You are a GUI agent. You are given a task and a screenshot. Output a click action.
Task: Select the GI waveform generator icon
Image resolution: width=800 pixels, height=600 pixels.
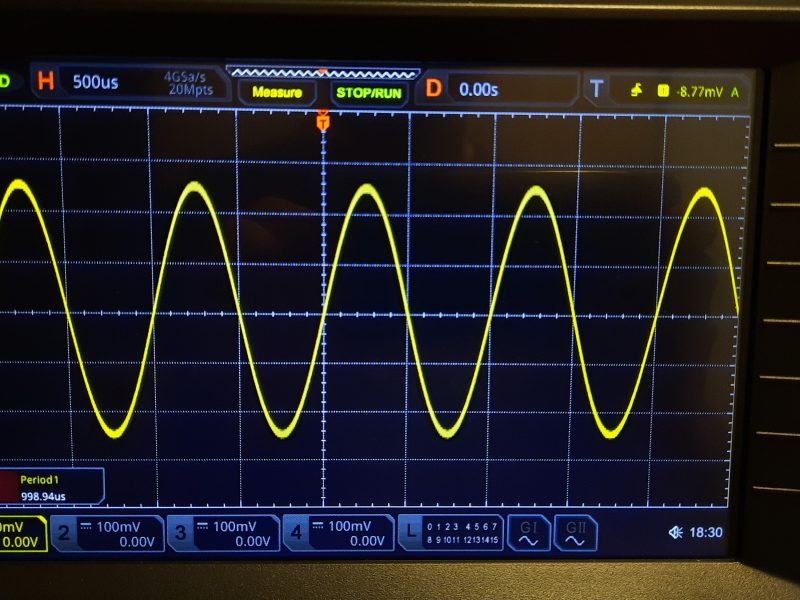(527, 533)
